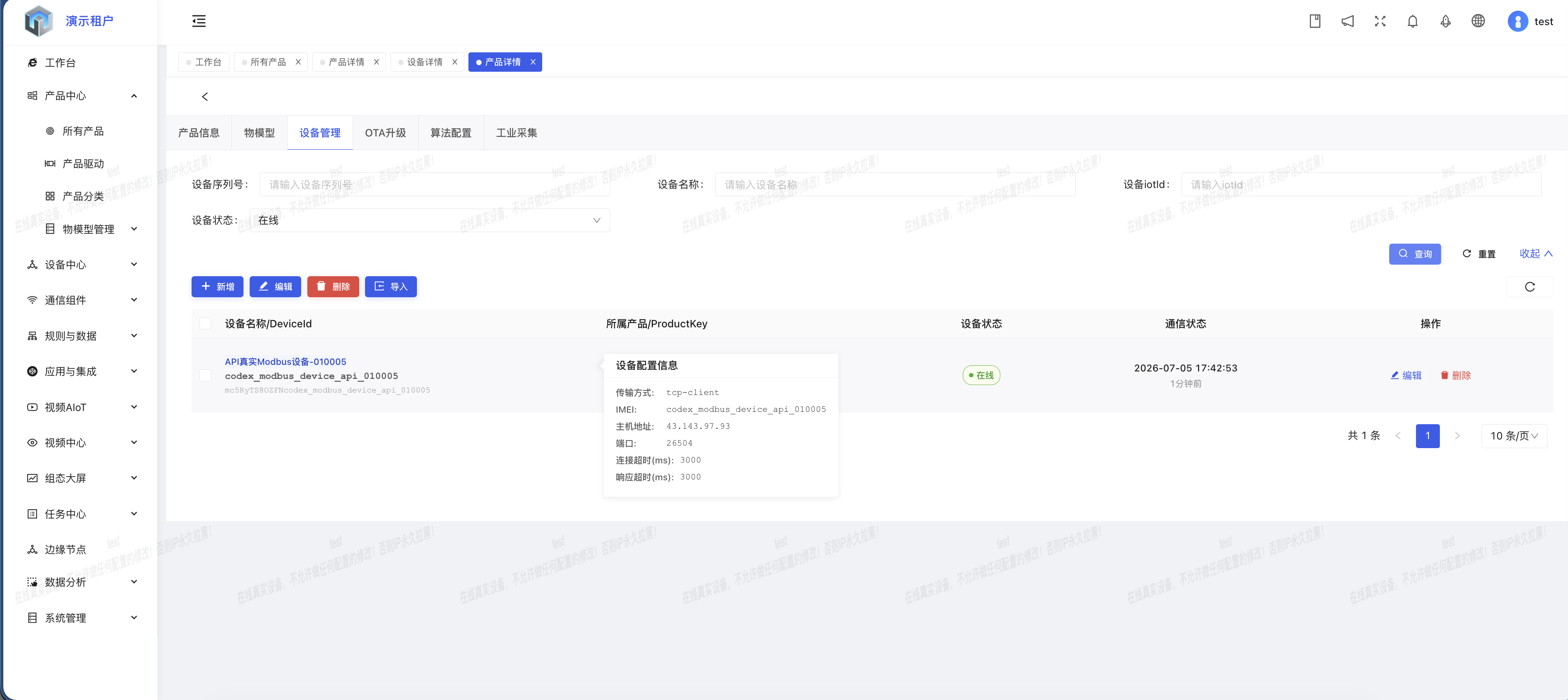
Task: Open the API真实Modbus设备-010005 device link
Action: (x=286, y=361)
